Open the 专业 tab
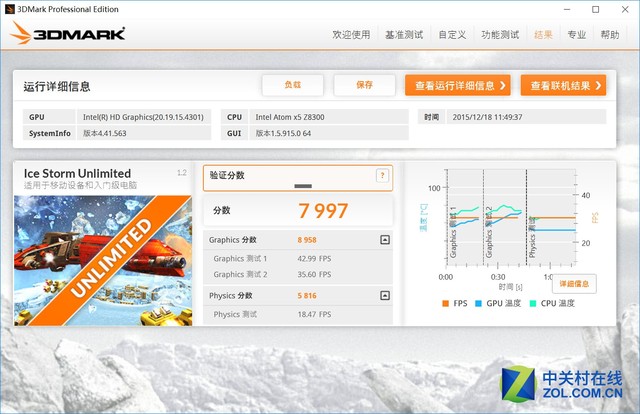Viewport: 640px width, 414px height. (577, 35)
